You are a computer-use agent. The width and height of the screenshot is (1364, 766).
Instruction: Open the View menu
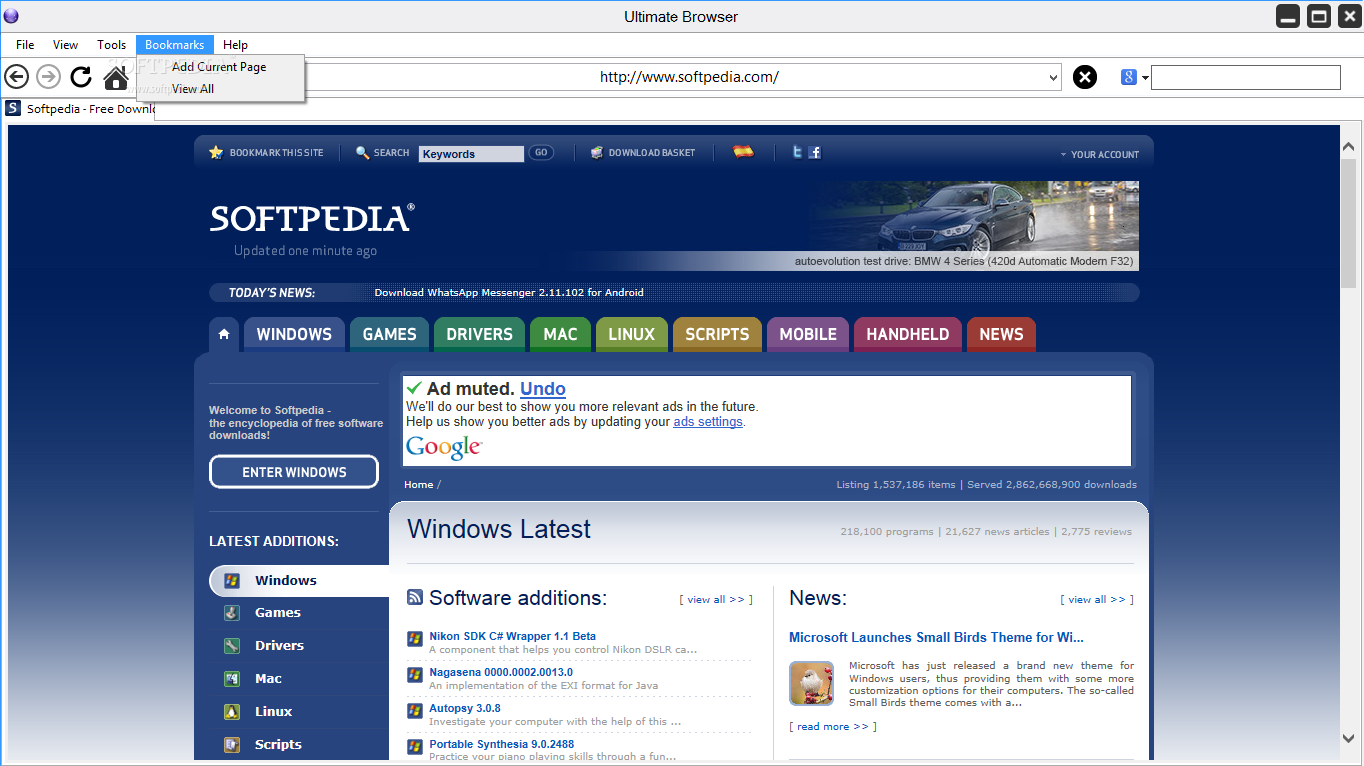click(65, 45)
